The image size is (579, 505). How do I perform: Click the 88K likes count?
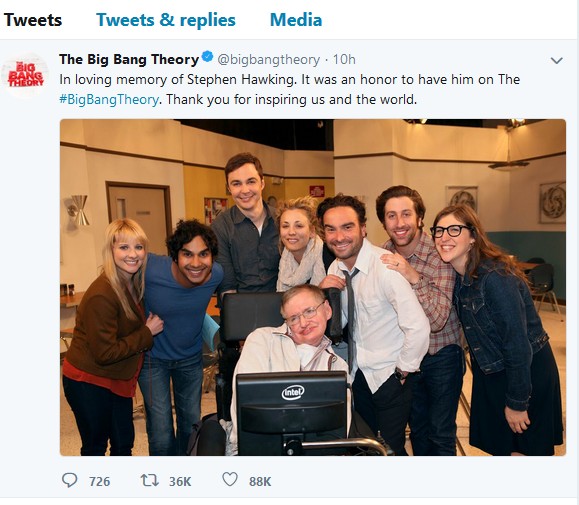pyautogui.click(x=260, y=482)
